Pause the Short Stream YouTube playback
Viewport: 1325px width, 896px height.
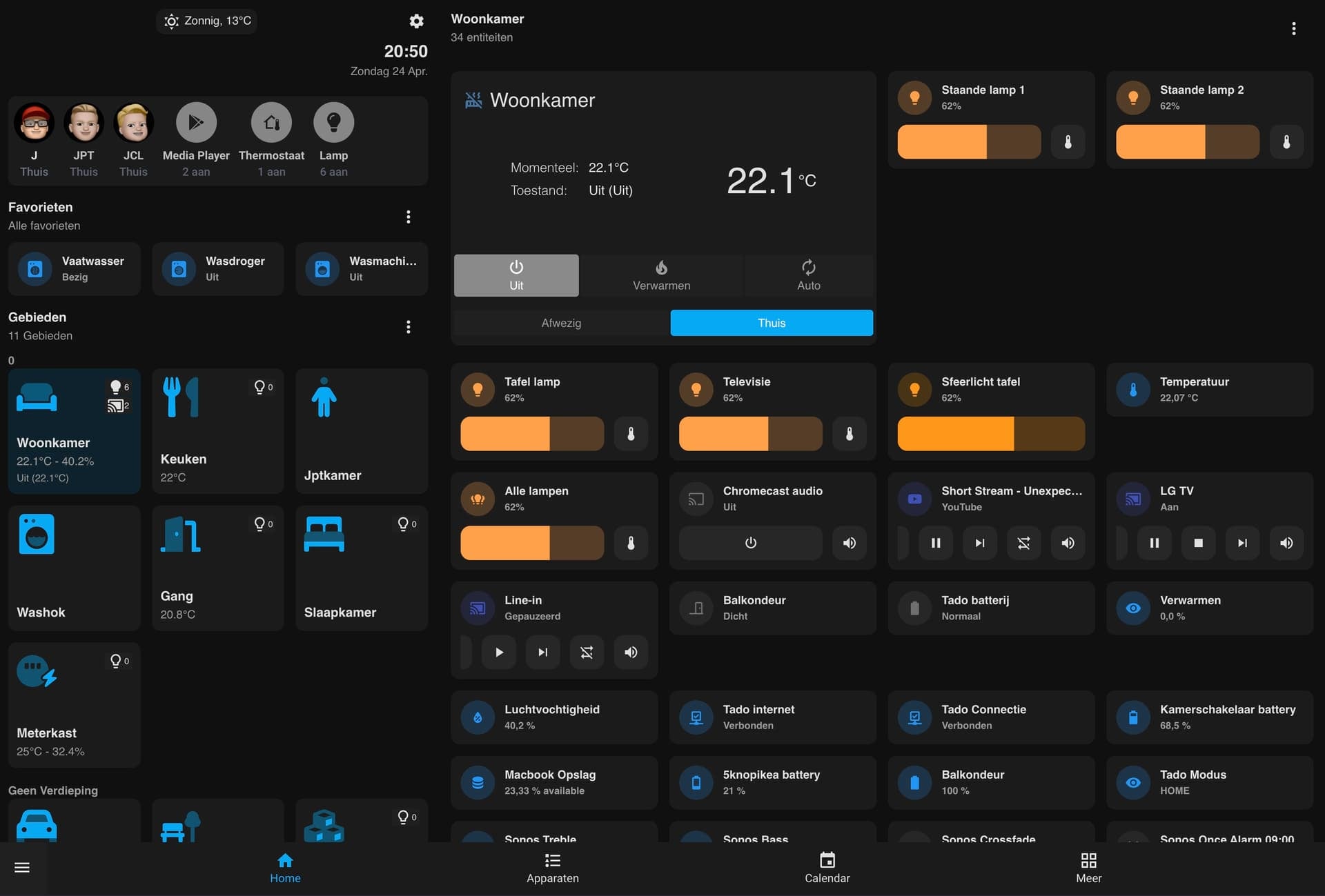tap(936, 543)
